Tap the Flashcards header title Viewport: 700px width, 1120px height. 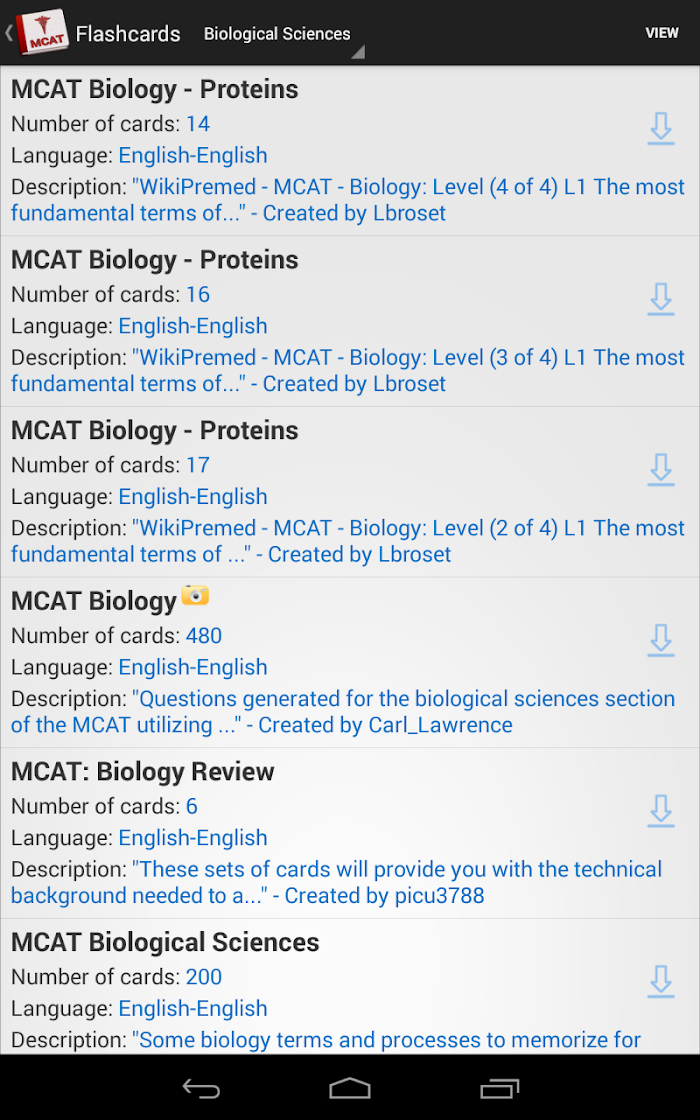pos(128,34)
